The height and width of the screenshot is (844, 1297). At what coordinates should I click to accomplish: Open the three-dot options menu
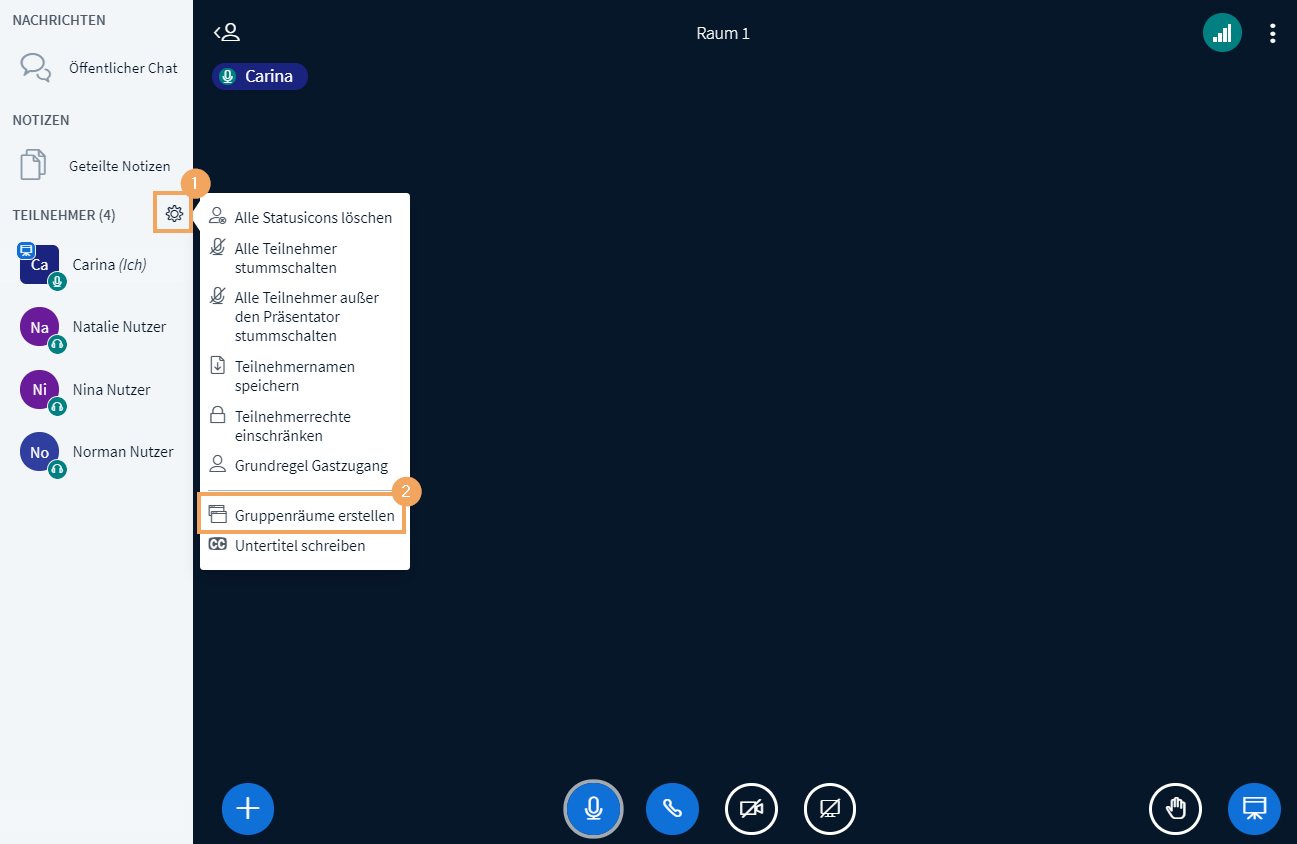point(1272,33)
